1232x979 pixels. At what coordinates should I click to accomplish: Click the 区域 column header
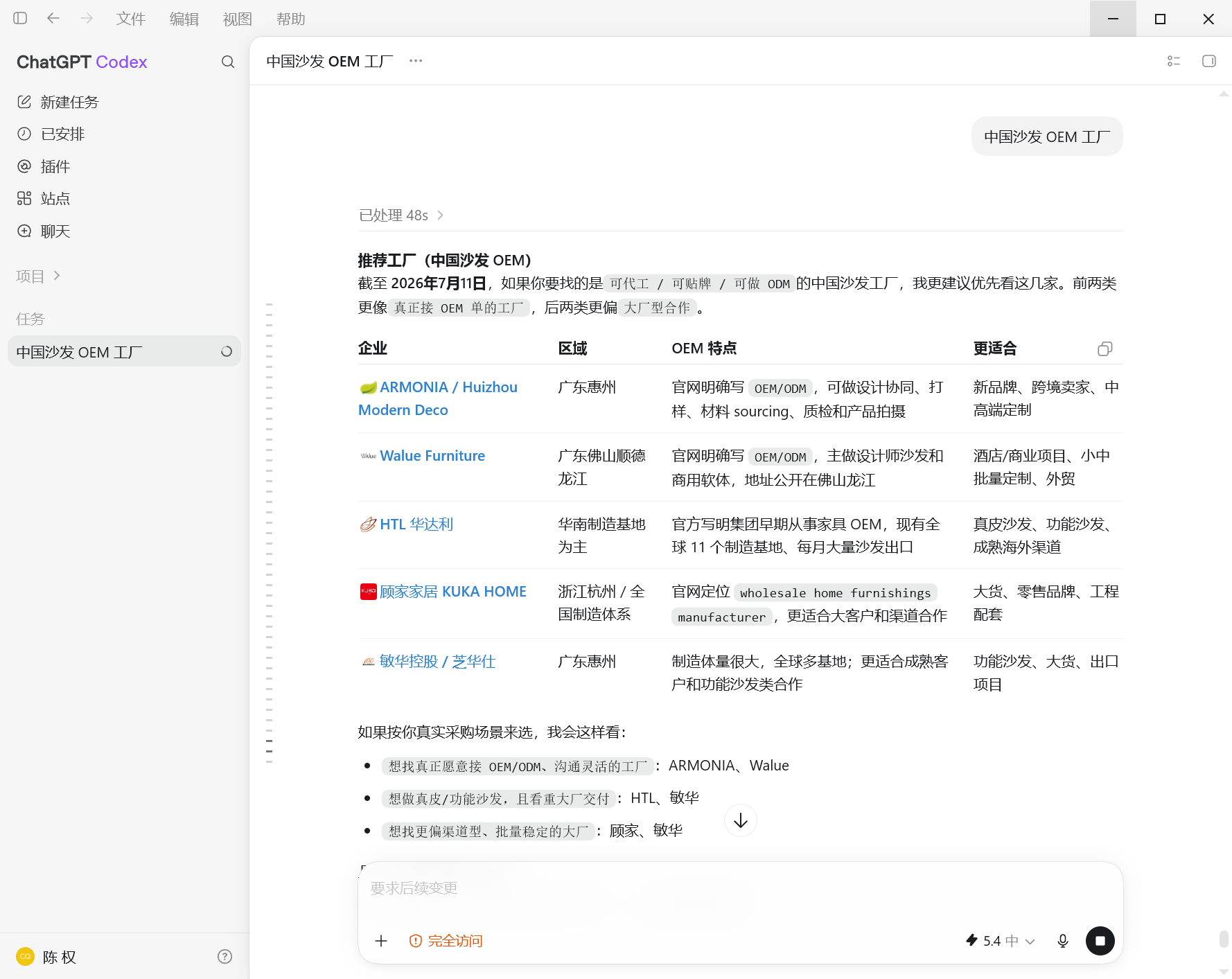(573, 349)
